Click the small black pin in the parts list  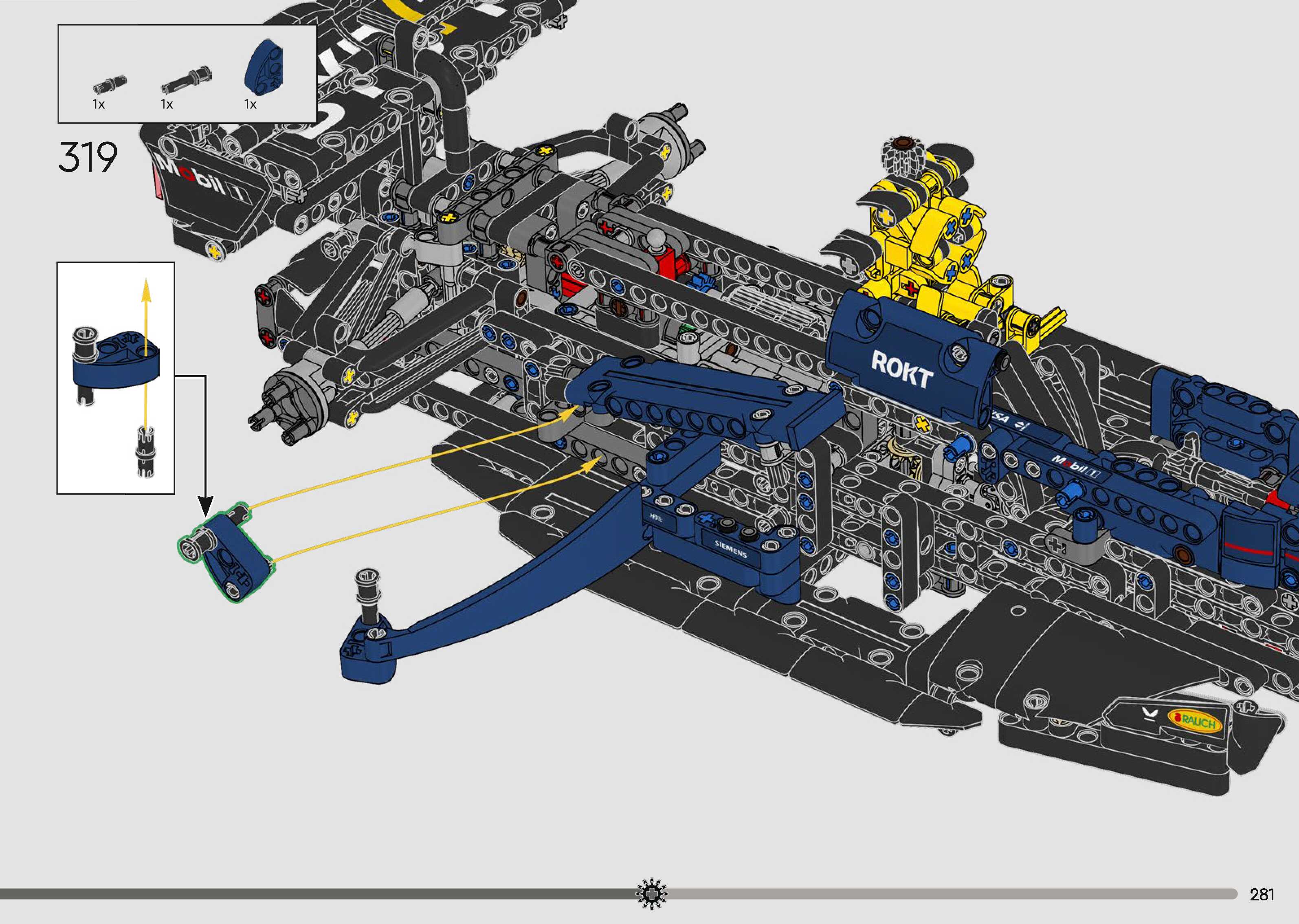110,84
